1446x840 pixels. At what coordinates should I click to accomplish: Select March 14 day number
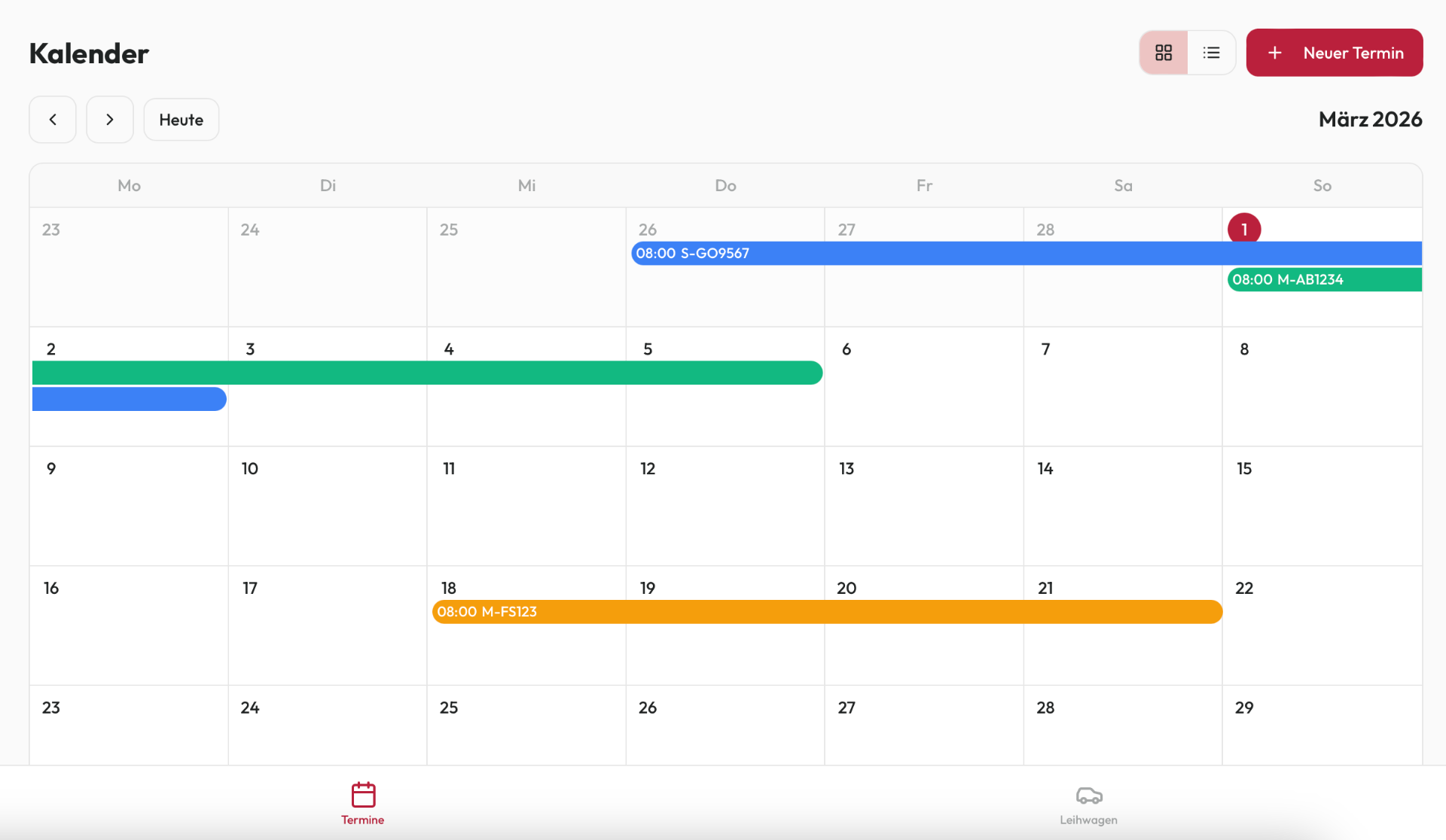pos(1045,468)
